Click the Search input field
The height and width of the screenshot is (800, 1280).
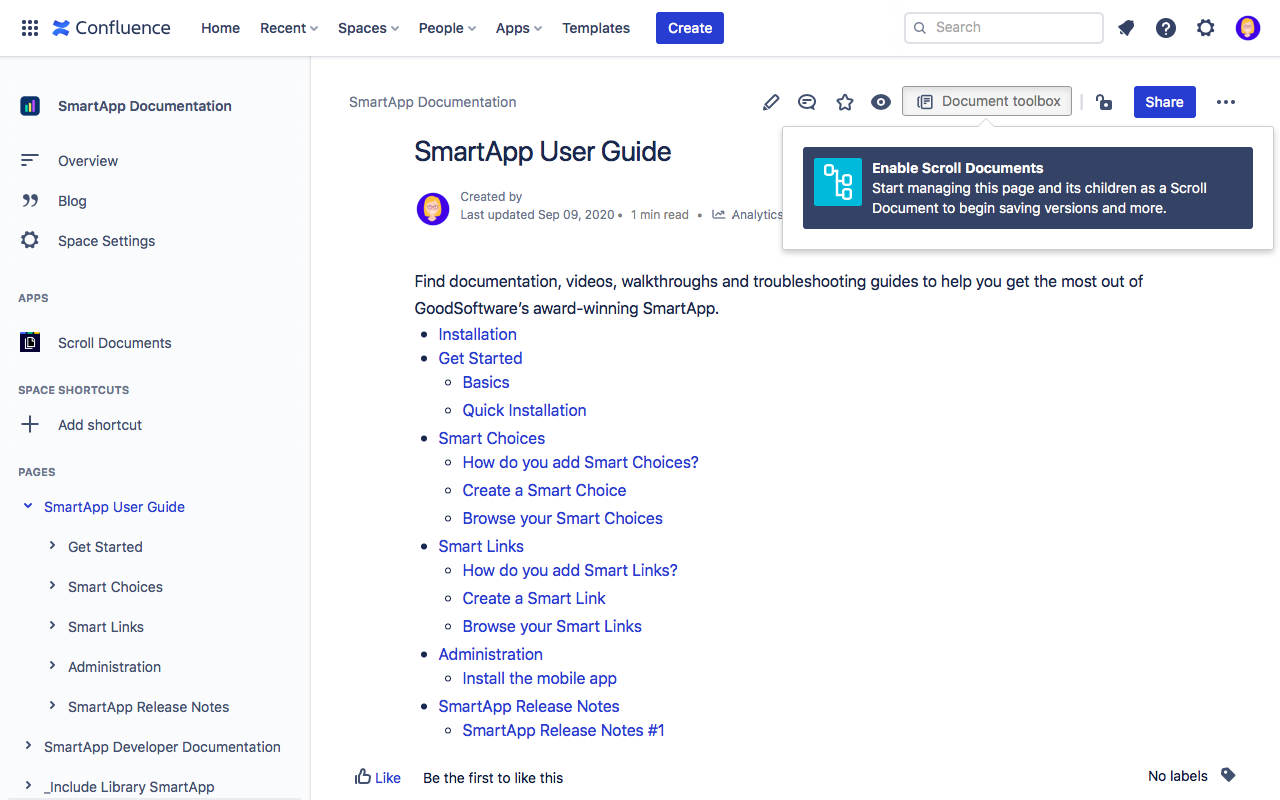(x=1003, y=27)
